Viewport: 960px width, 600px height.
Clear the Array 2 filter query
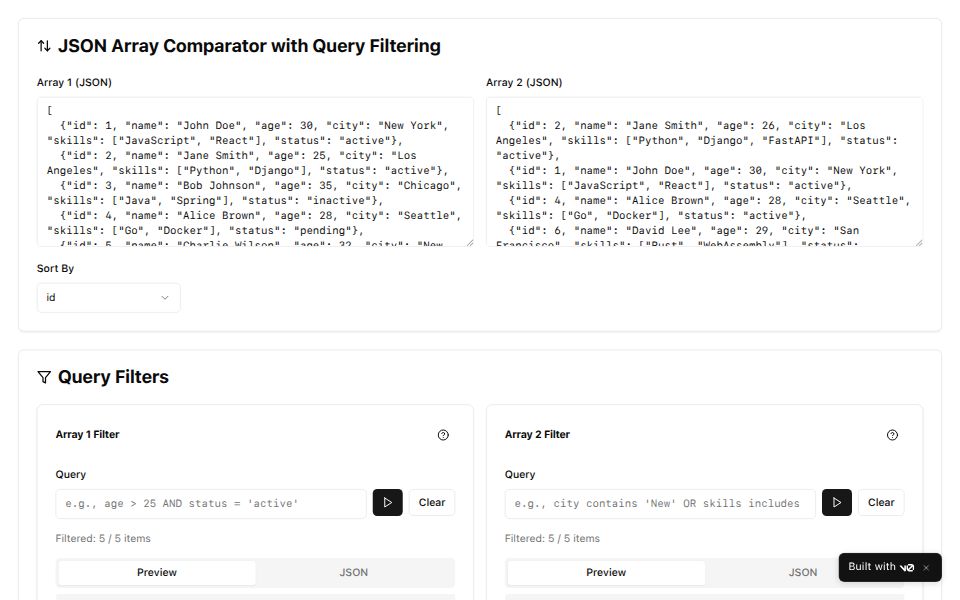(x=881, y=502)
